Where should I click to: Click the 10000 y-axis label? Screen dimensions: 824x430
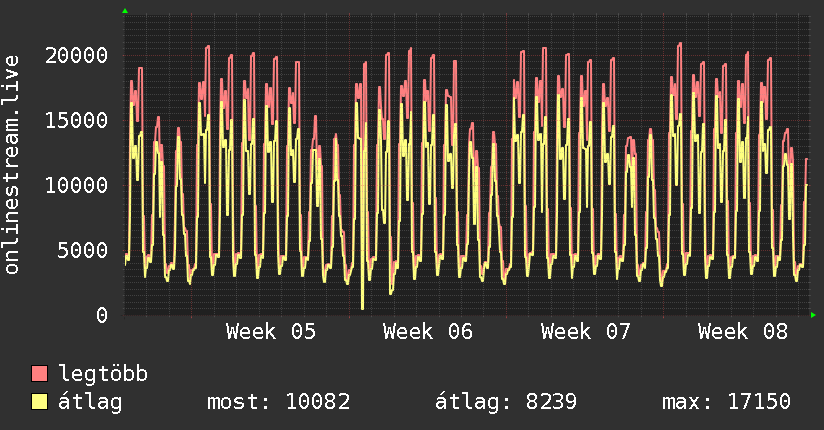[x=76, y=185]
